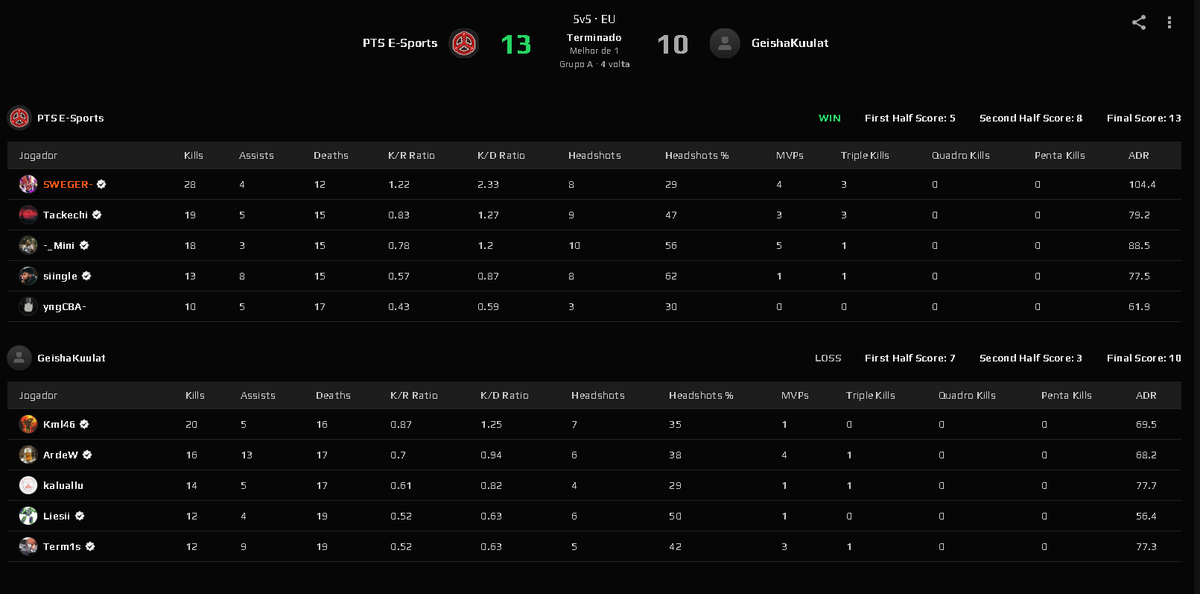Viewport: 1200px width, 594px height.
Task: Click Assists column header in PTS table
Action: click(256, 156)
